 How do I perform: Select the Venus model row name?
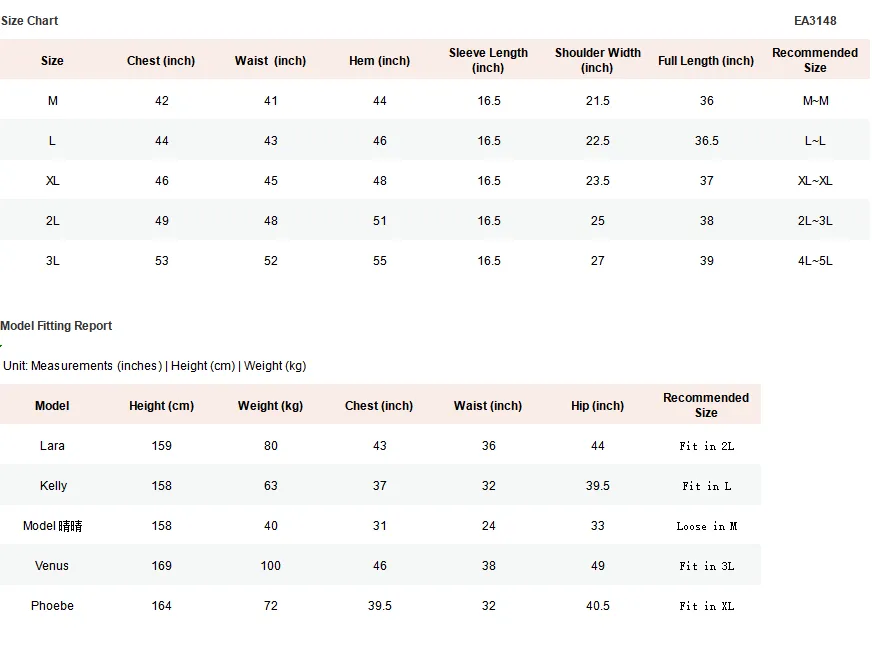tap(52, 566)
